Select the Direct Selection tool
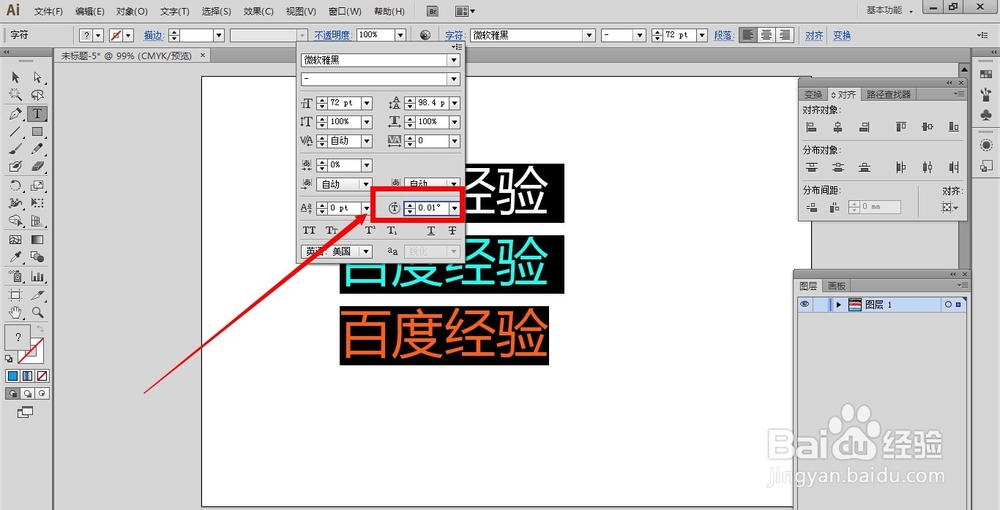Viewport: 1000px width, 510px height. 38,77
